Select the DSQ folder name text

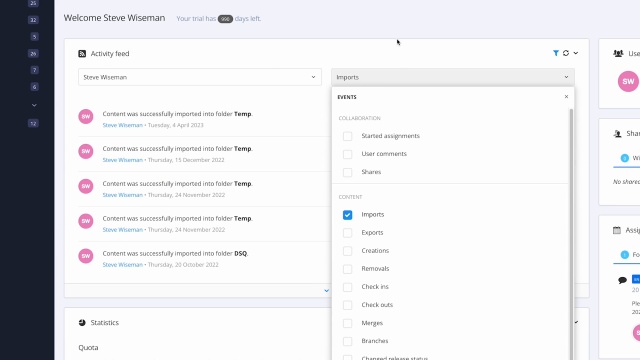240,253
